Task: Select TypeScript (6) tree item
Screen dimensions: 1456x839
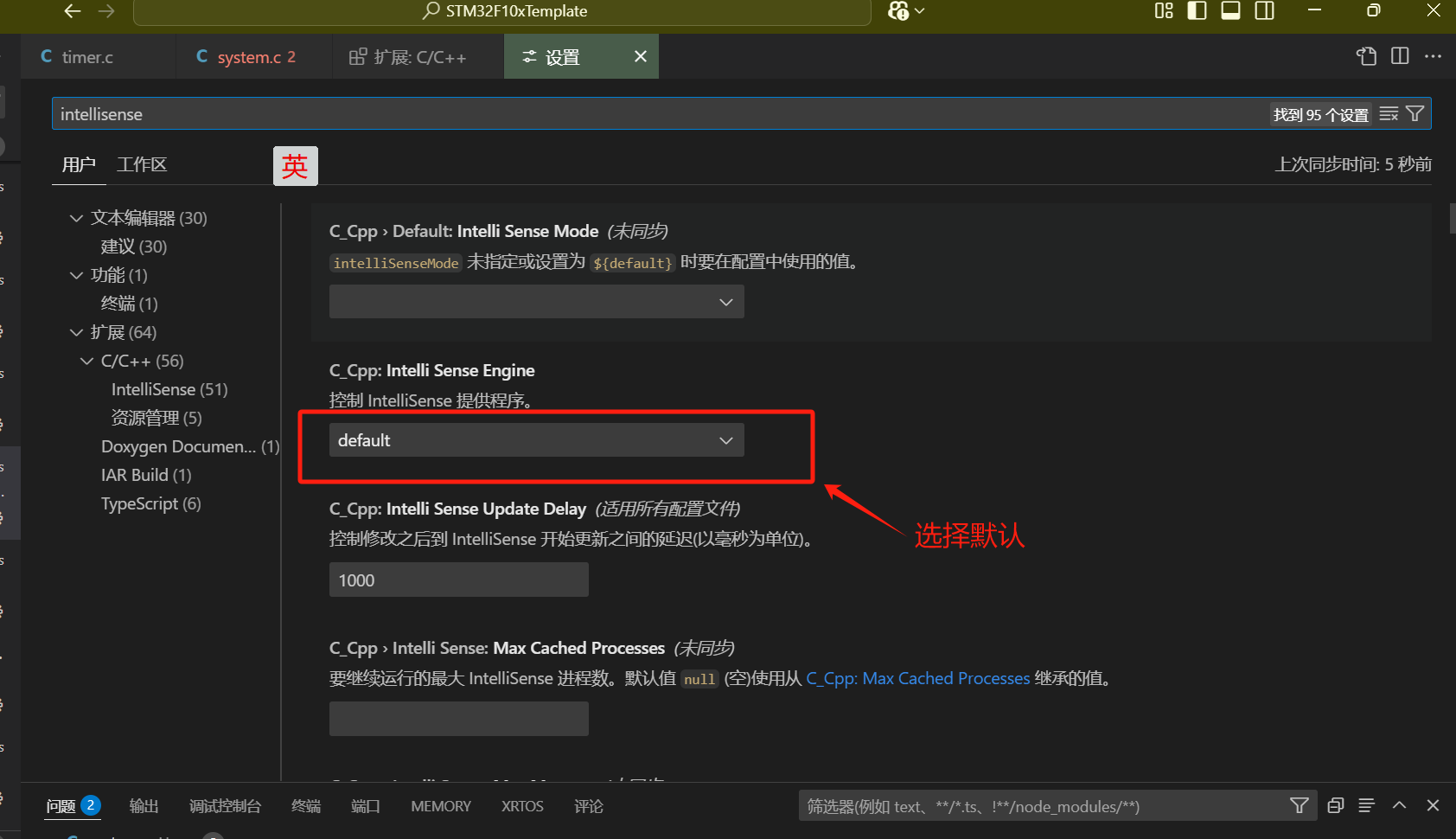Action: point(151,503)
